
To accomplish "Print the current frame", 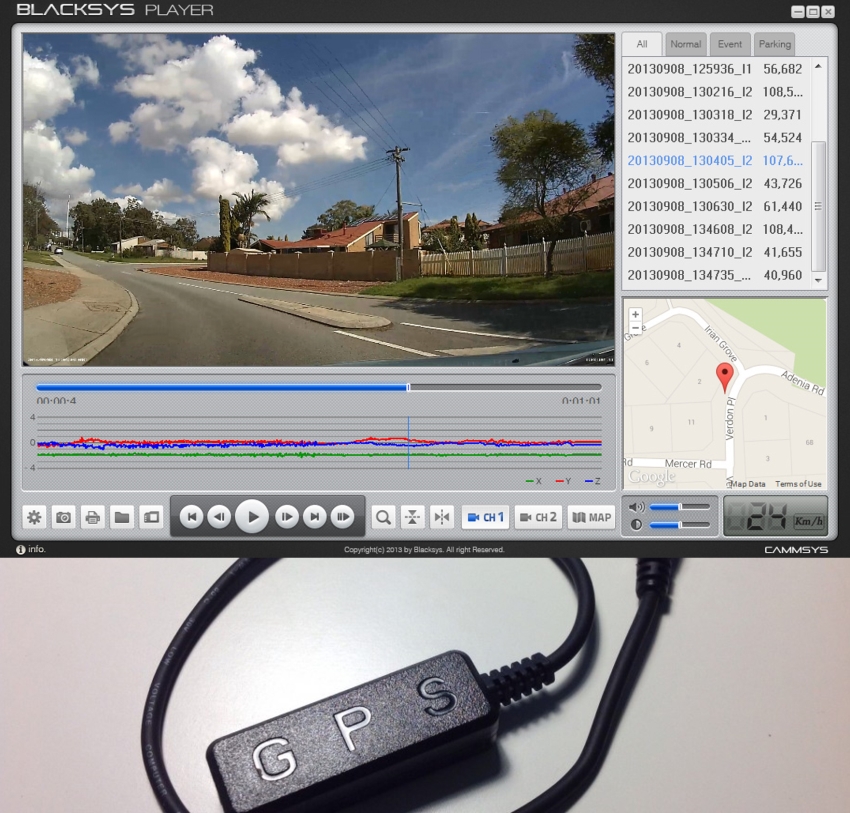I will [93, 517].
